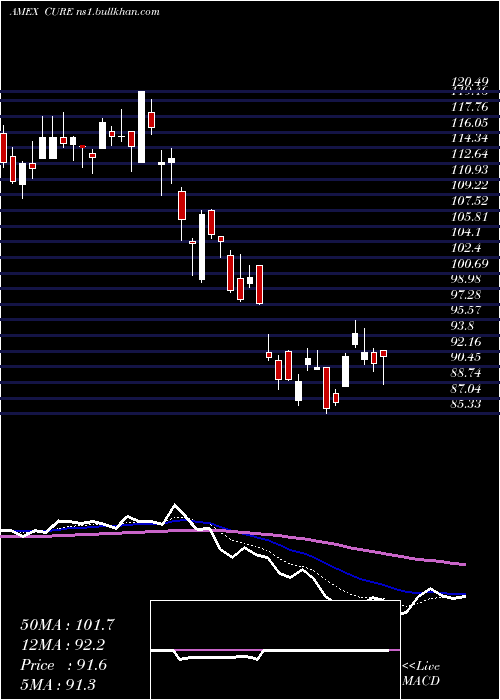Click the 90.45 price axis label
The width and height of the screenshot is (500, 700).
pos(467,357)
